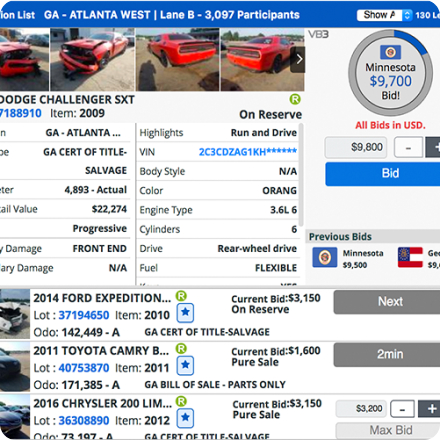Image resolution: width=440 pixels, height=440 pixels.
Task: Click the 2014 FORD EXPEDITION title
Action: tap(102, 298)
